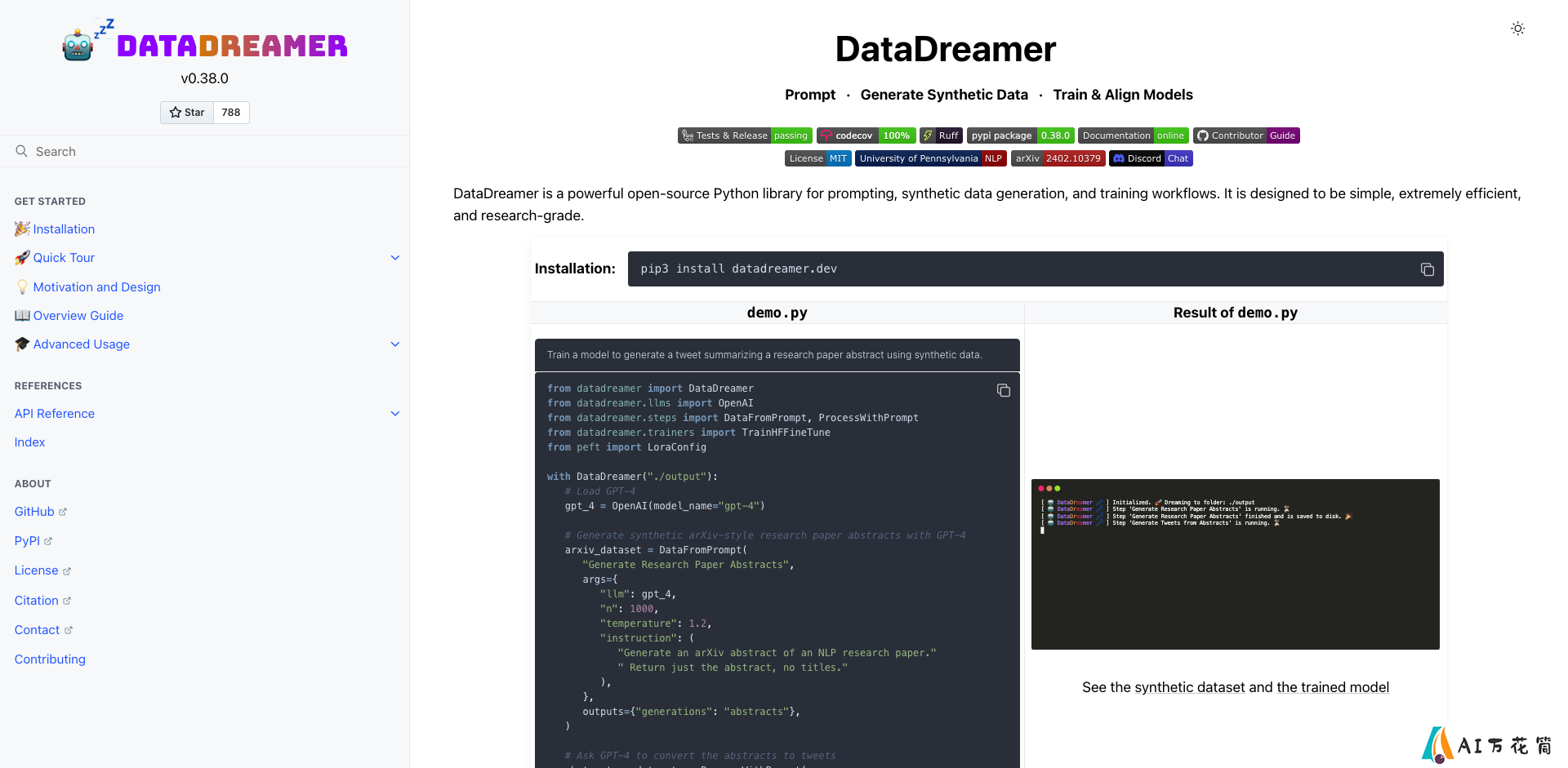Click the pypi package 0.38.0 badge
Image resolution: width=1568 pixels, height=768 pixels.
tap(1020, 135)
